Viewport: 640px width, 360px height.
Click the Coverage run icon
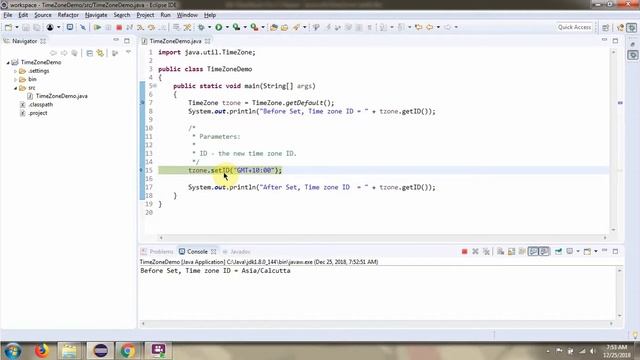click(236, 27)
